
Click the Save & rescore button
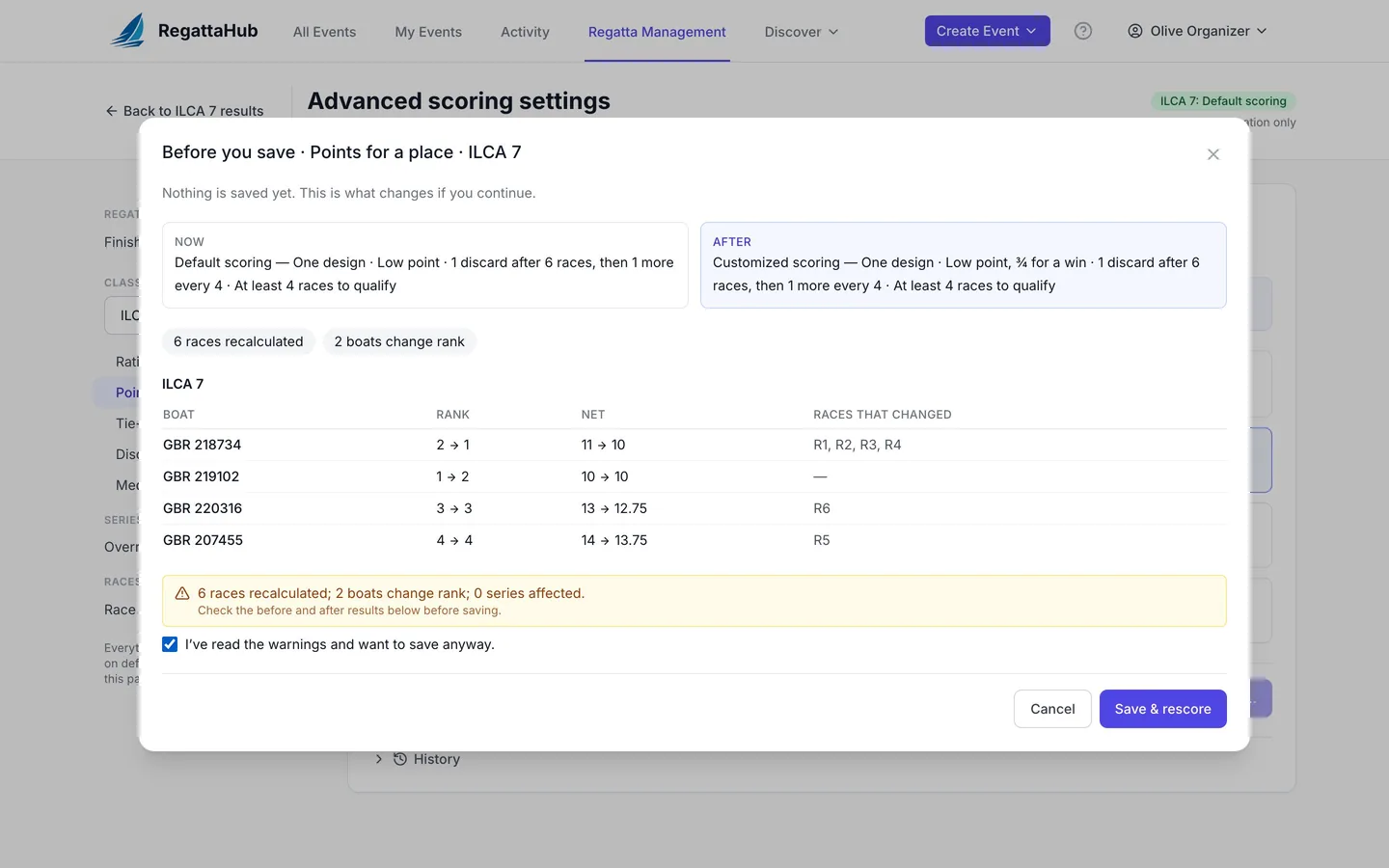(1163, 709)
